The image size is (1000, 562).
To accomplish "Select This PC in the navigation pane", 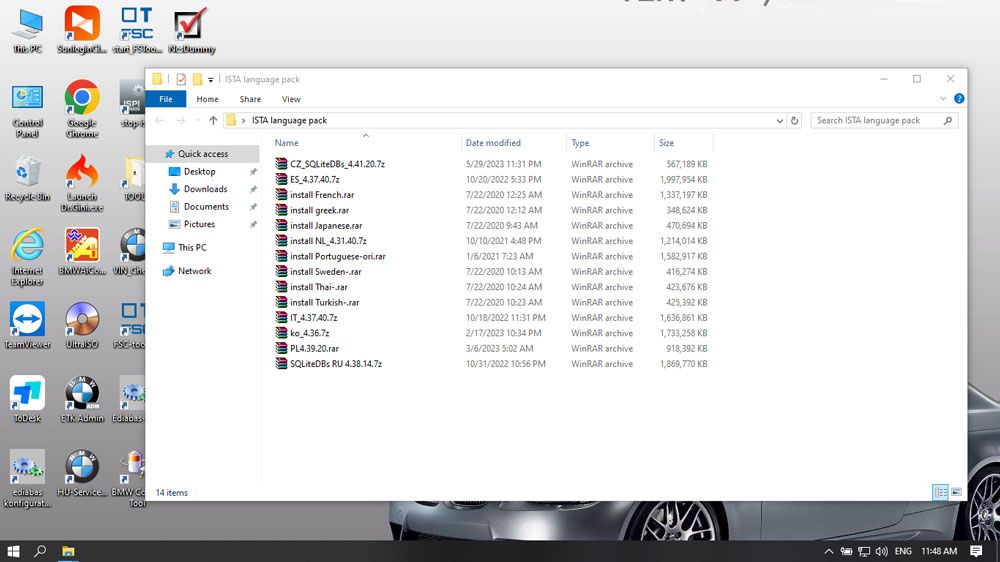I will (x=192, y=248).
